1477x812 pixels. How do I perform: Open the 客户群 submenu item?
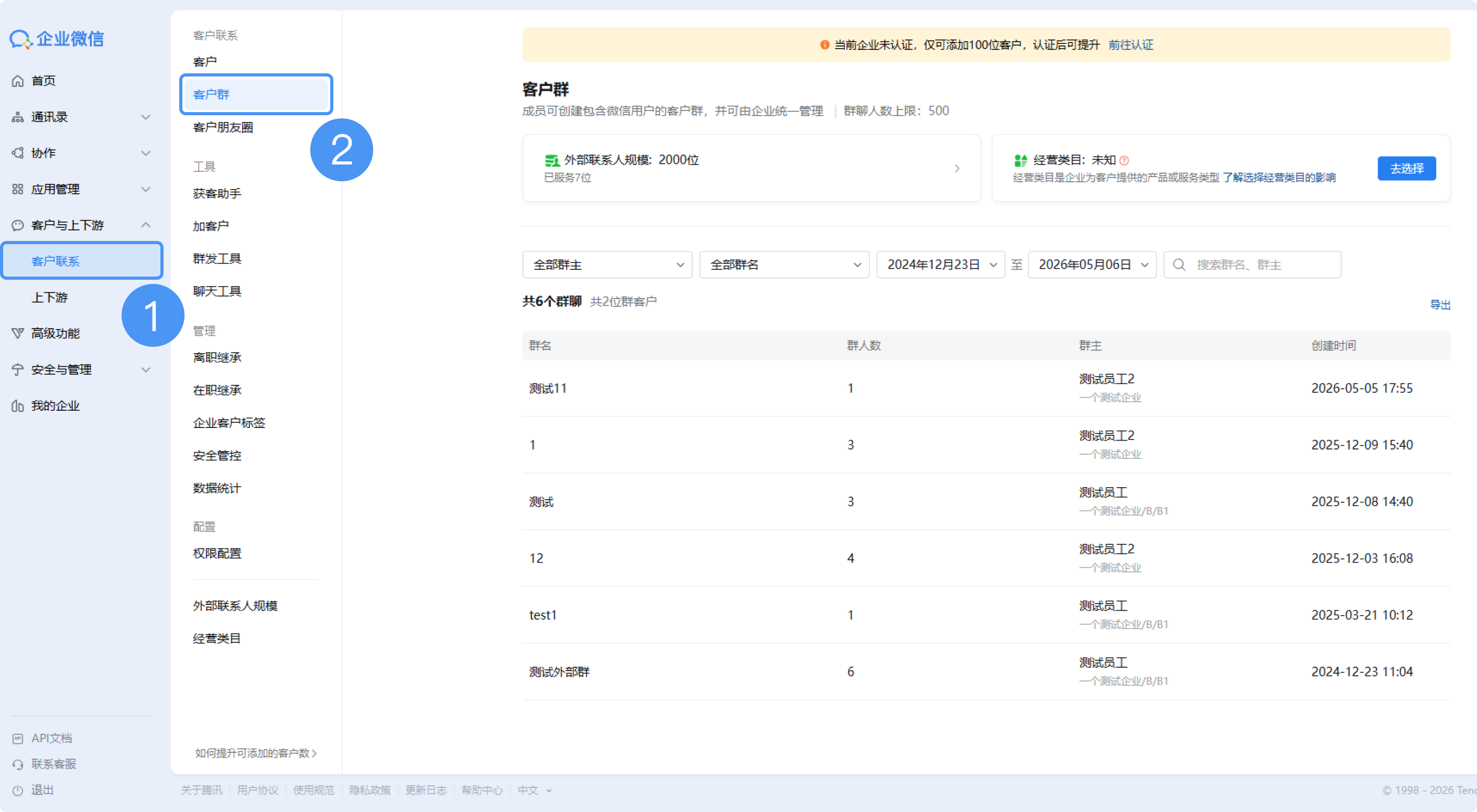click(x=256, y=94)
